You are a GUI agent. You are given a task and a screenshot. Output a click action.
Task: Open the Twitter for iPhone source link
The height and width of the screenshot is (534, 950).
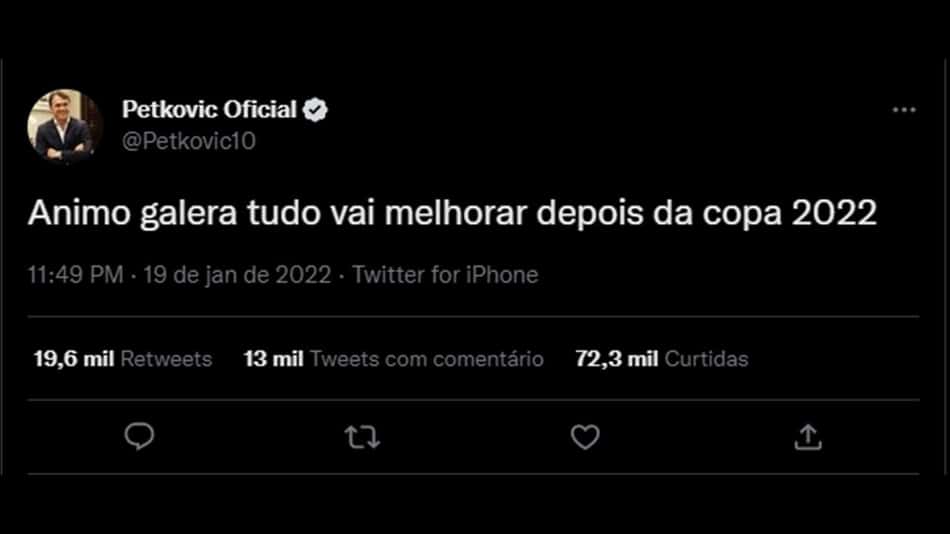445,275
